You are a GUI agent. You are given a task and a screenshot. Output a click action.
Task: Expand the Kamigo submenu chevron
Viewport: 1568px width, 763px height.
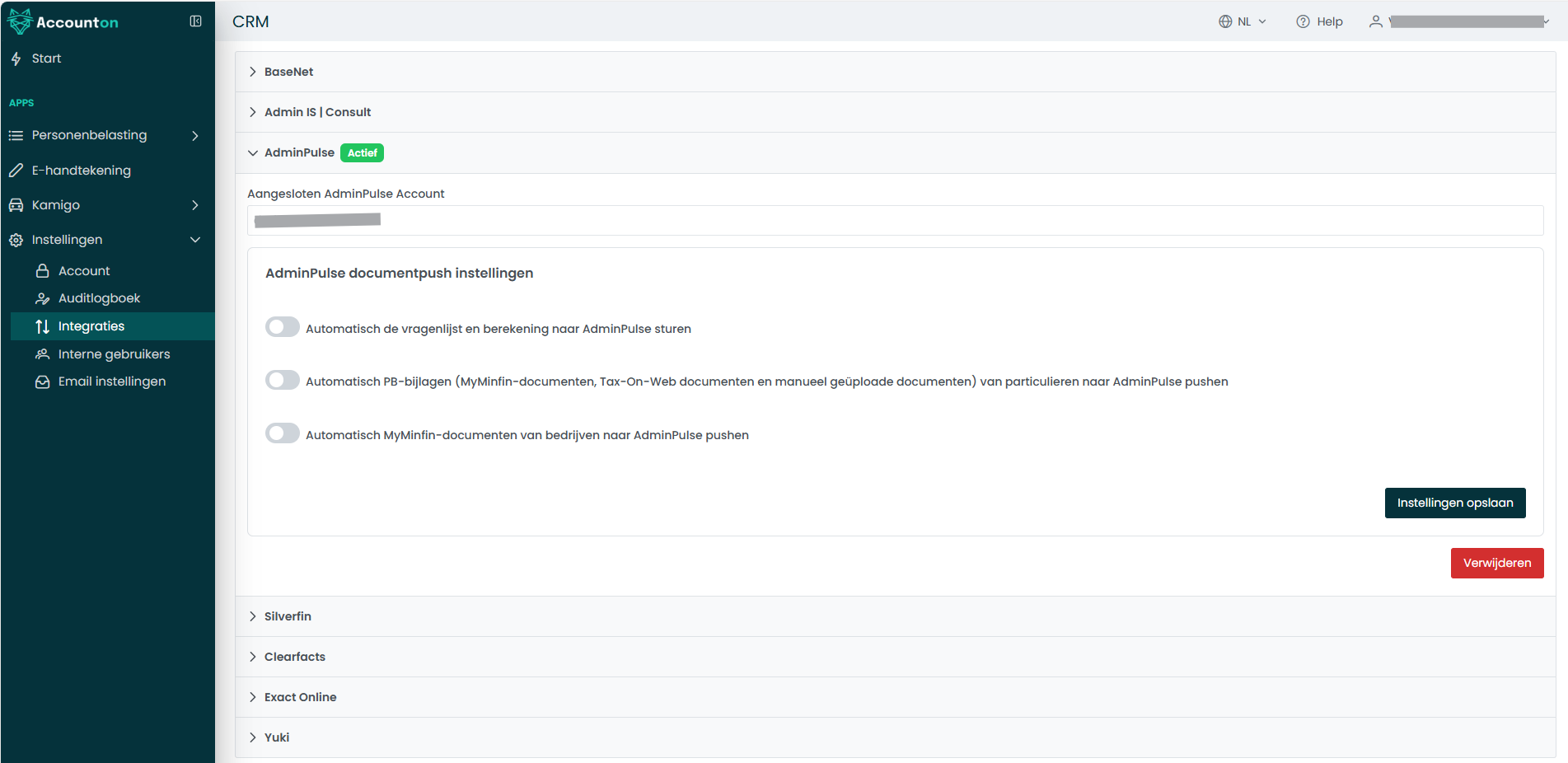click(x=195, y=205)
